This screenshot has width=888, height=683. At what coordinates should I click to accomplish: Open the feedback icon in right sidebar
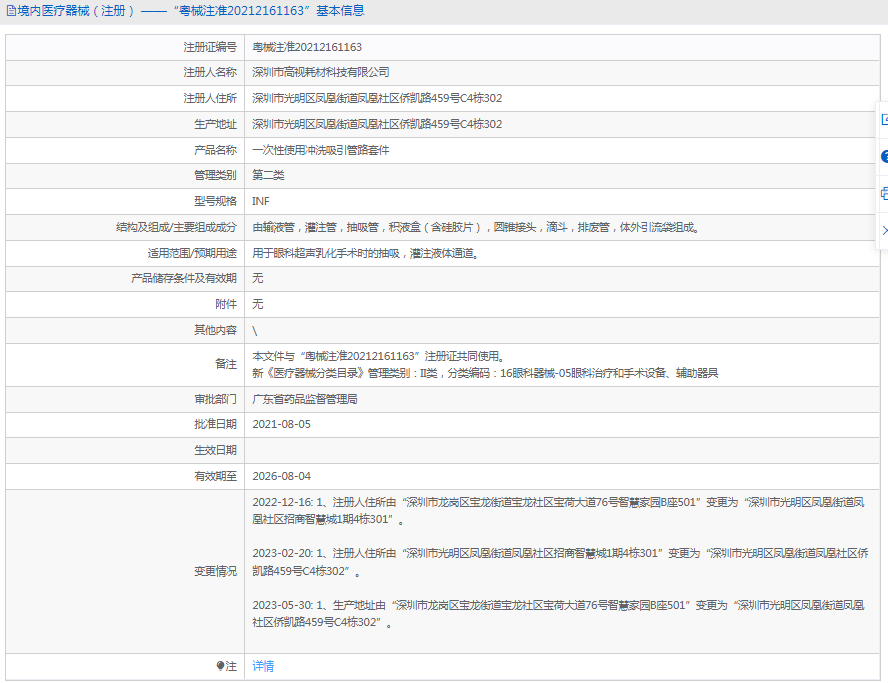point(884,120)
